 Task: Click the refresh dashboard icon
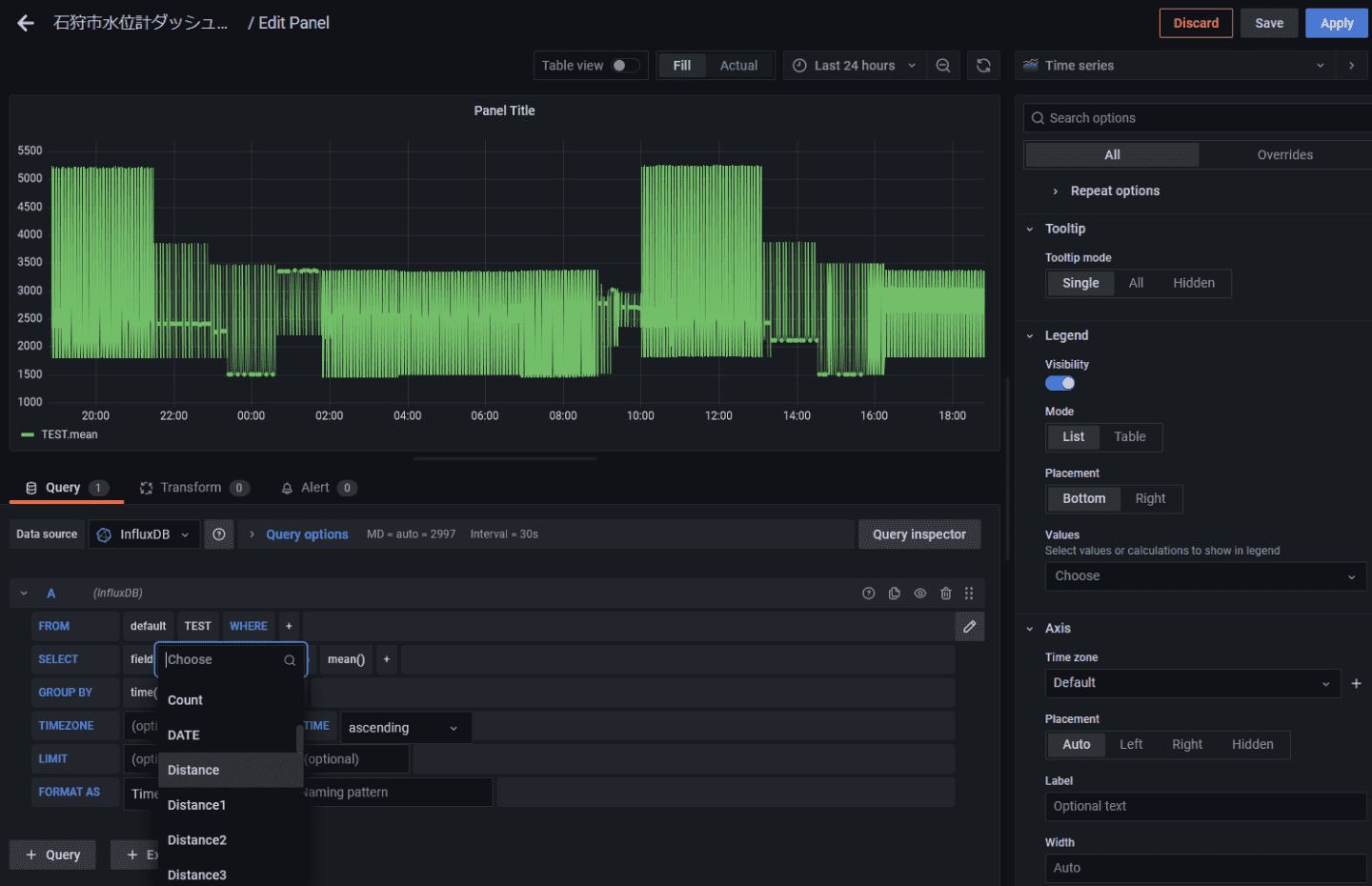(x=983, y=66)
